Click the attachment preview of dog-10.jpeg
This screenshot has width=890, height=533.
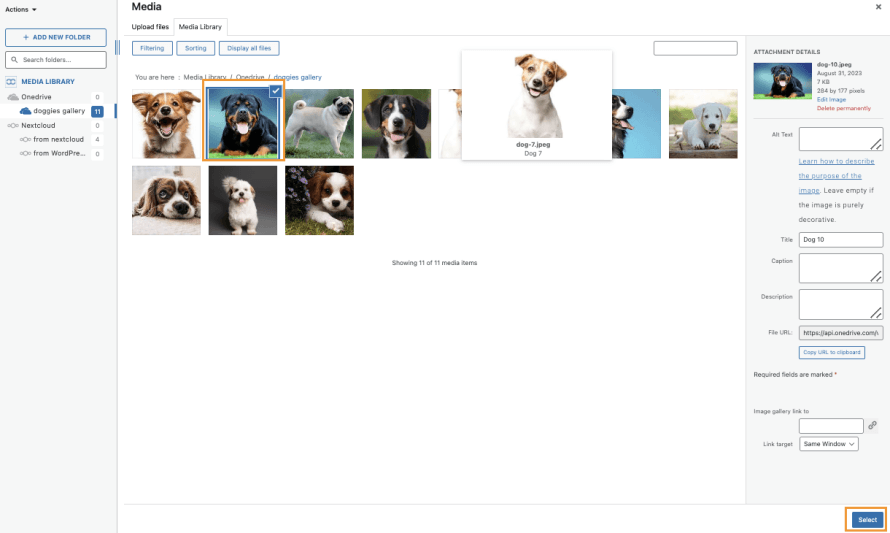coord(783,81)
